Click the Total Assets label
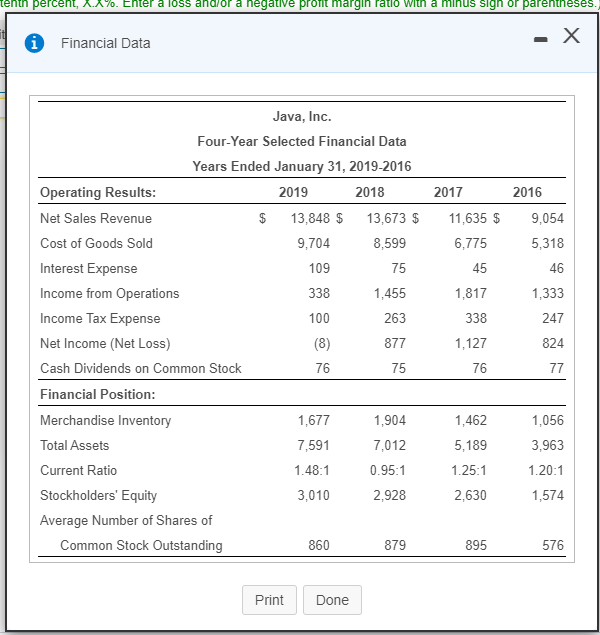This screenshot has height=635, width=600. 74,445
